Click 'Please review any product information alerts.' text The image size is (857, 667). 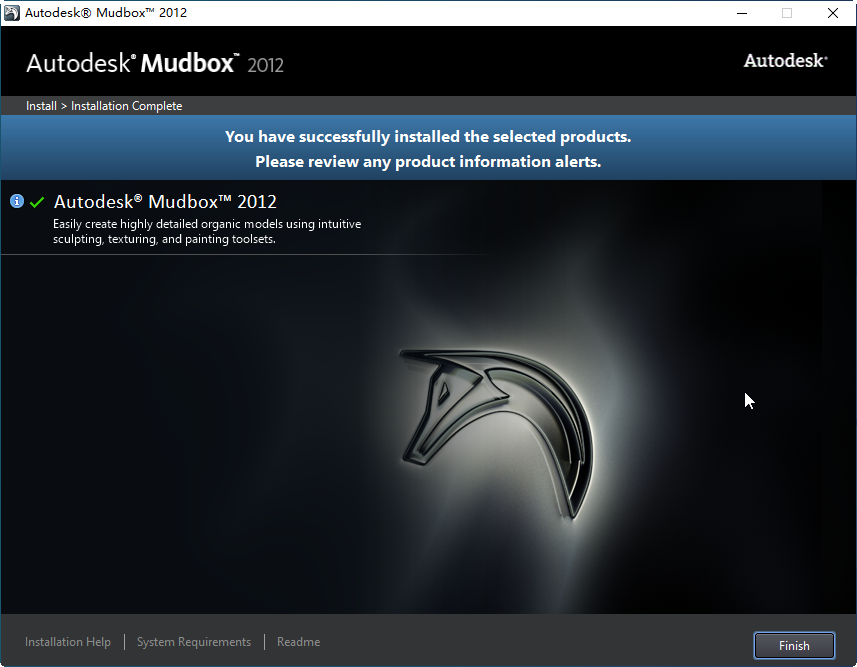click(428, 162)
